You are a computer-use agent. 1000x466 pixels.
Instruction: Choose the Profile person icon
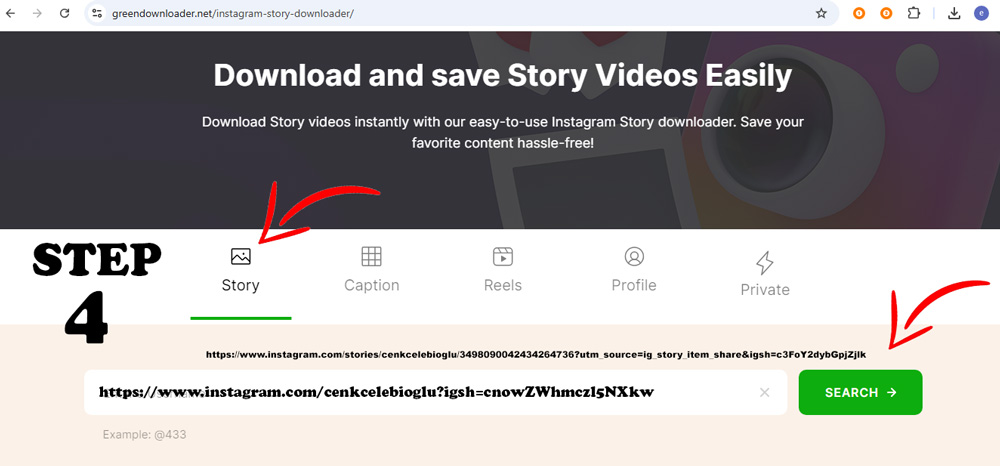click(634, 256)
